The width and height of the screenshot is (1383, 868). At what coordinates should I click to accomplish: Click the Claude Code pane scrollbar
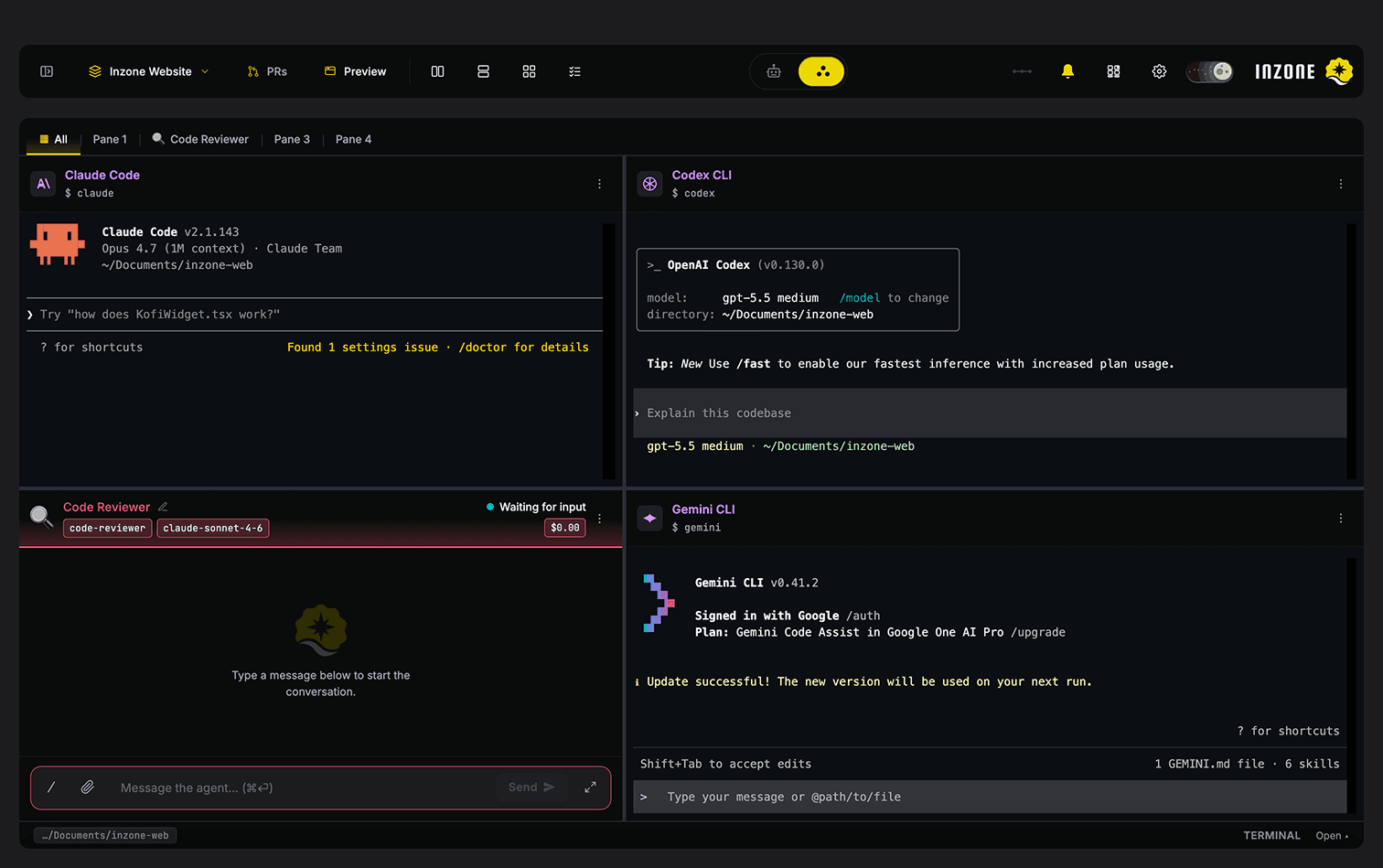pos(608,351)
